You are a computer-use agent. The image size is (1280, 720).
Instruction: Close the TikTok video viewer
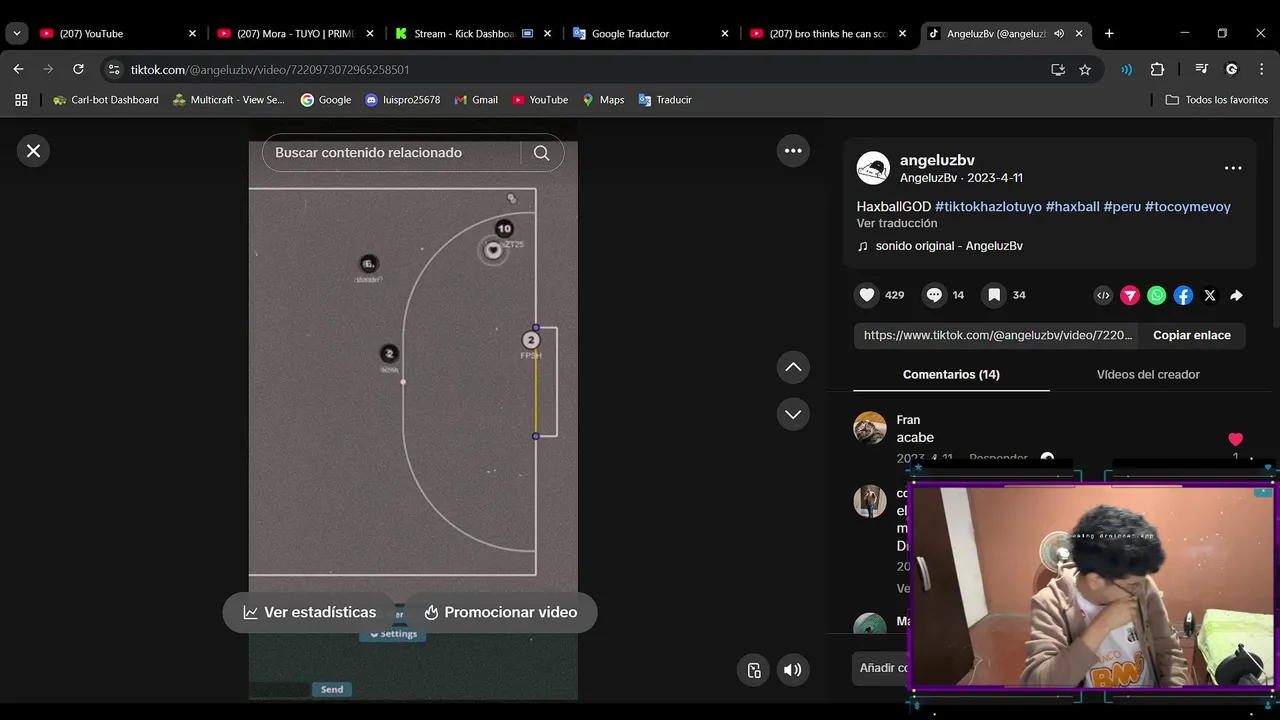tap(33, 151)
